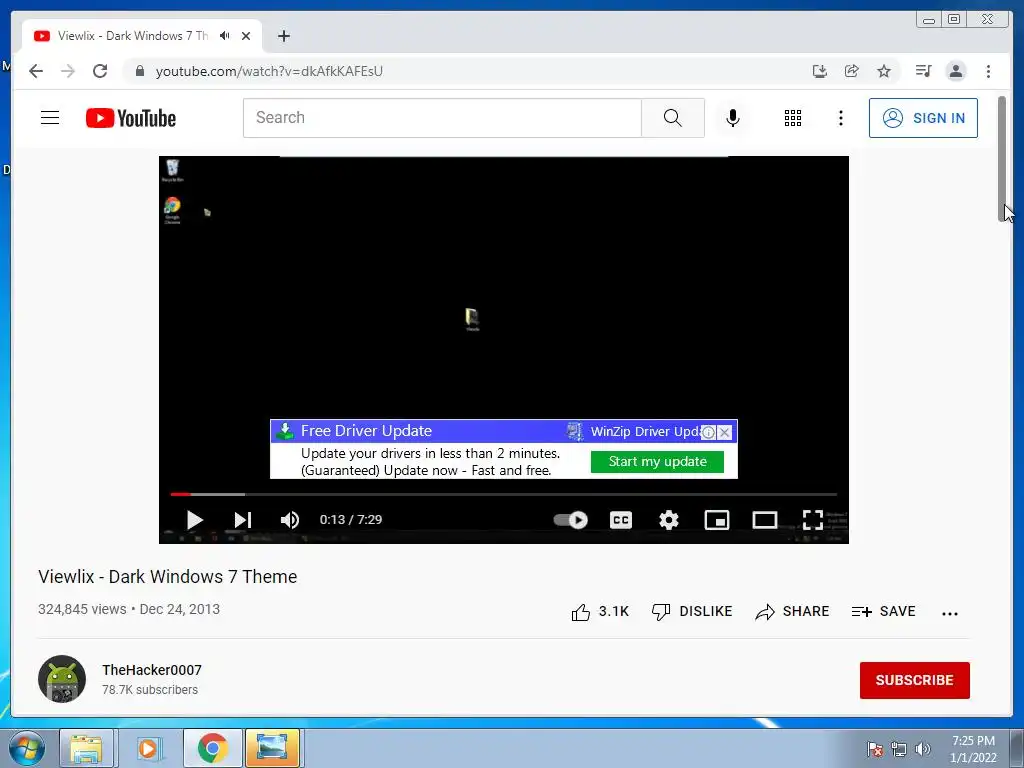1024x768 pixels.
Task: Click SHARE below the video
Action: pyautogui.click(x=792, y=612)
